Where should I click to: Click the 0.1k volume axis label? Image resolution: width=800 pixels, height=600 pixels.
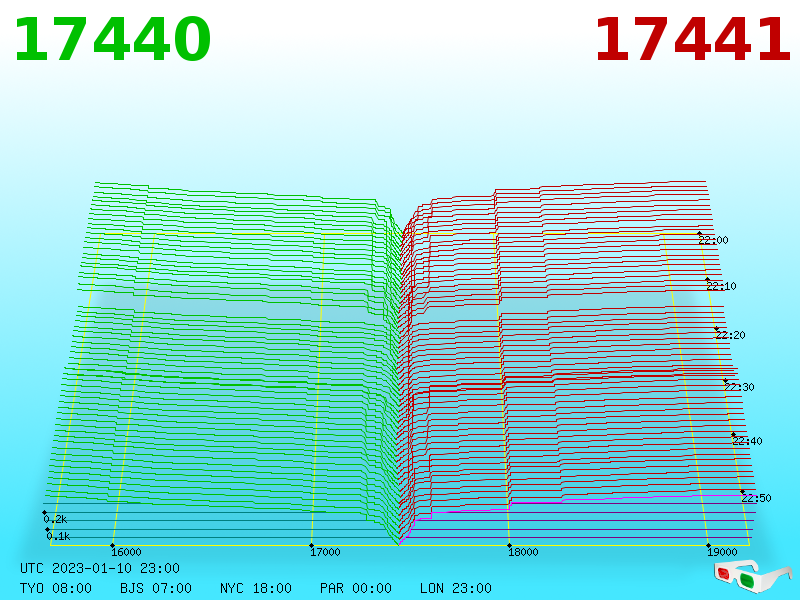pyautogui.click(x=58, y=536)
